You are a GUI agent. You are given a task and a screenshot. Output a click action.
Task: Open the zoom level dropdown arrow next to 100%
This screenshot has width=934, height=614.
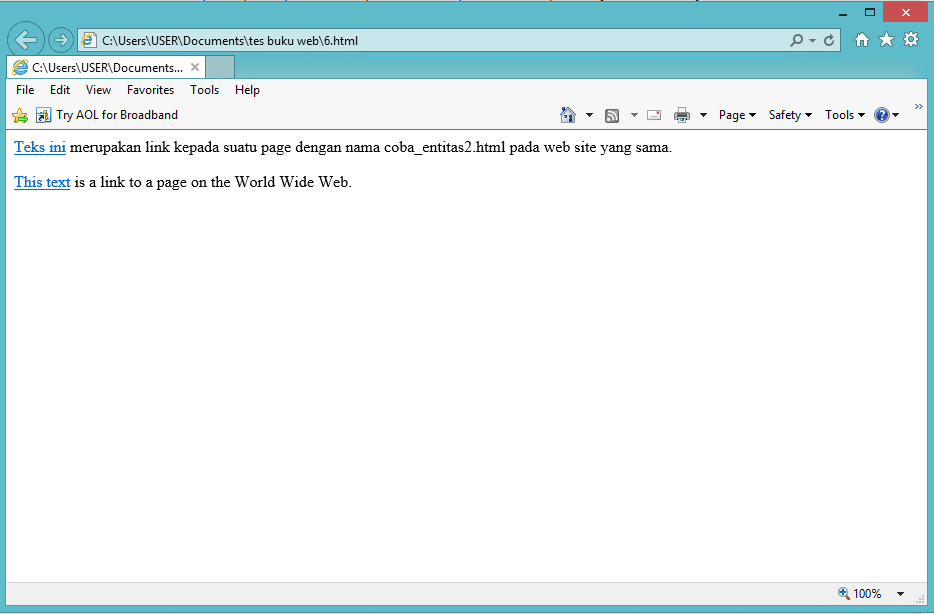click(900, 594)
